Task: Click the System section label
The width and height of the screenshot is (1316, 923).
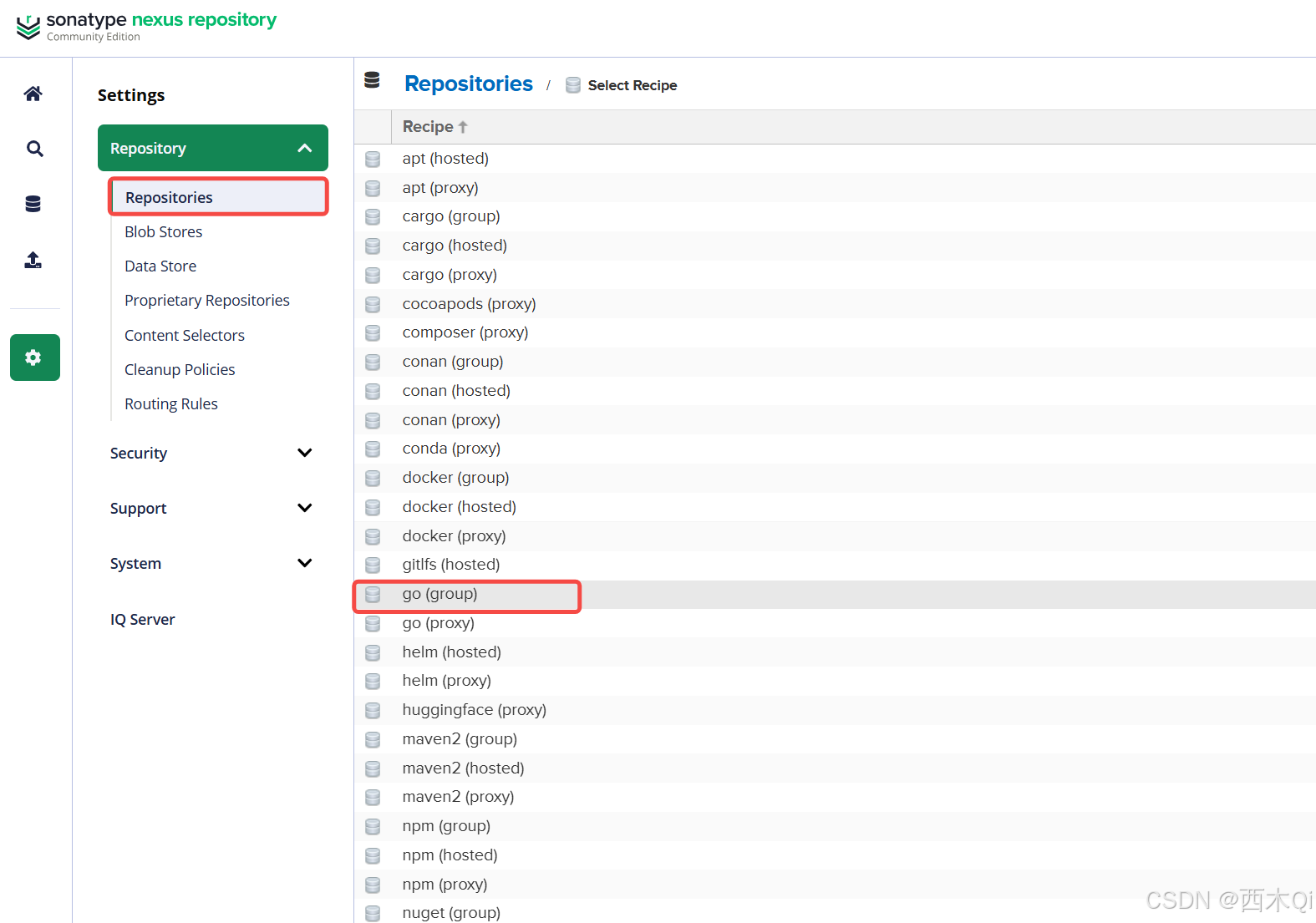Action: click(135, 563)
